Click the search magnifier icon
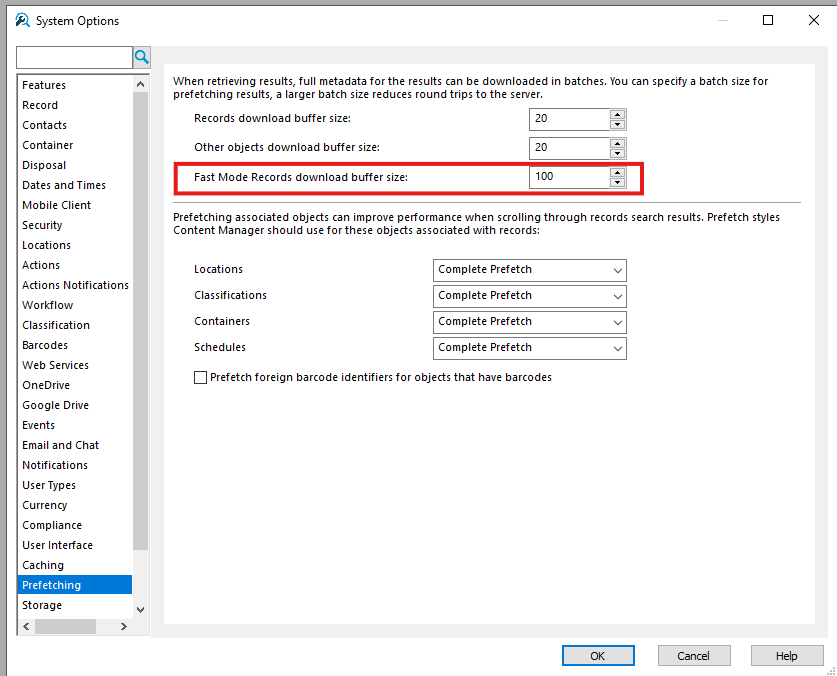837x676 pixels. click(141, 57)
